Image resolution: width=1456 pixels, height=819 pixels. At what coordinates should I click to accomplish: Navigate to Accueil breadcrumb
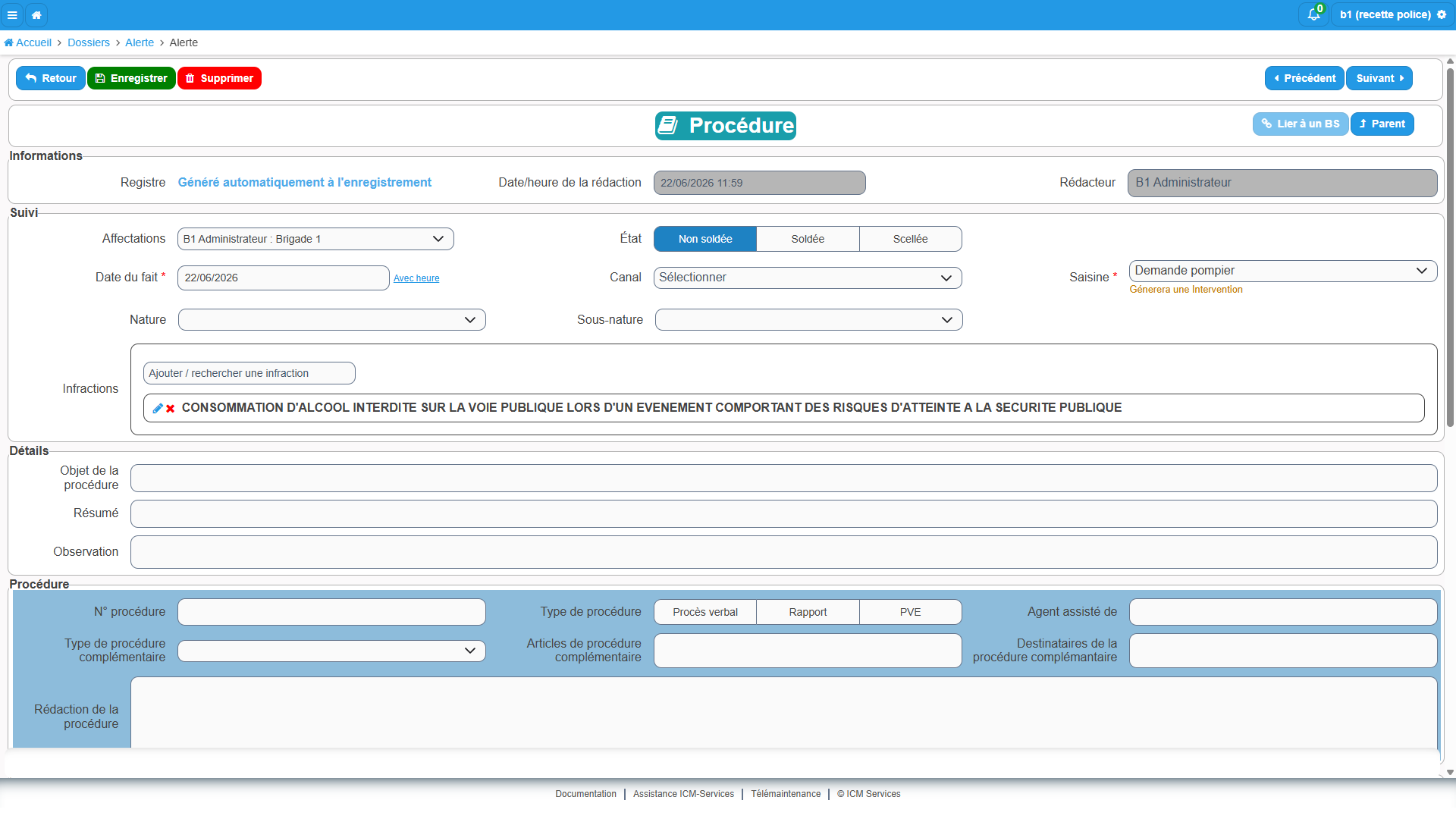click(28, 42)
